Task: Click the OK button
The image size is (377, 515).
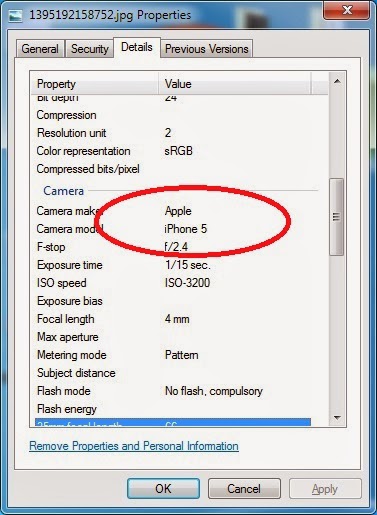Action: 163,489
